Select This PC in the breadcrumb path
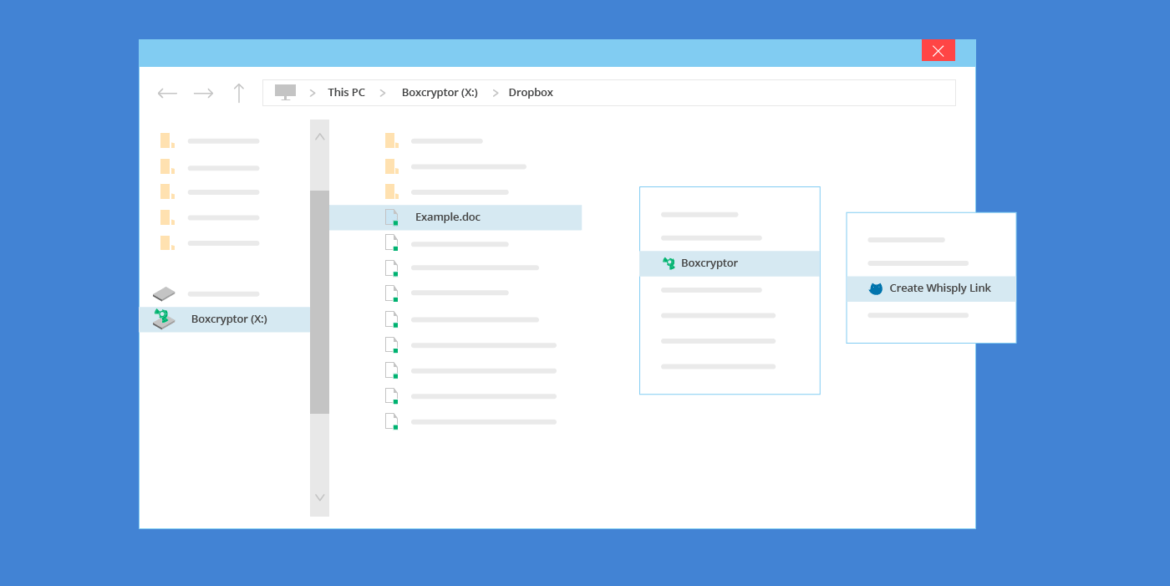 (346, 93)
